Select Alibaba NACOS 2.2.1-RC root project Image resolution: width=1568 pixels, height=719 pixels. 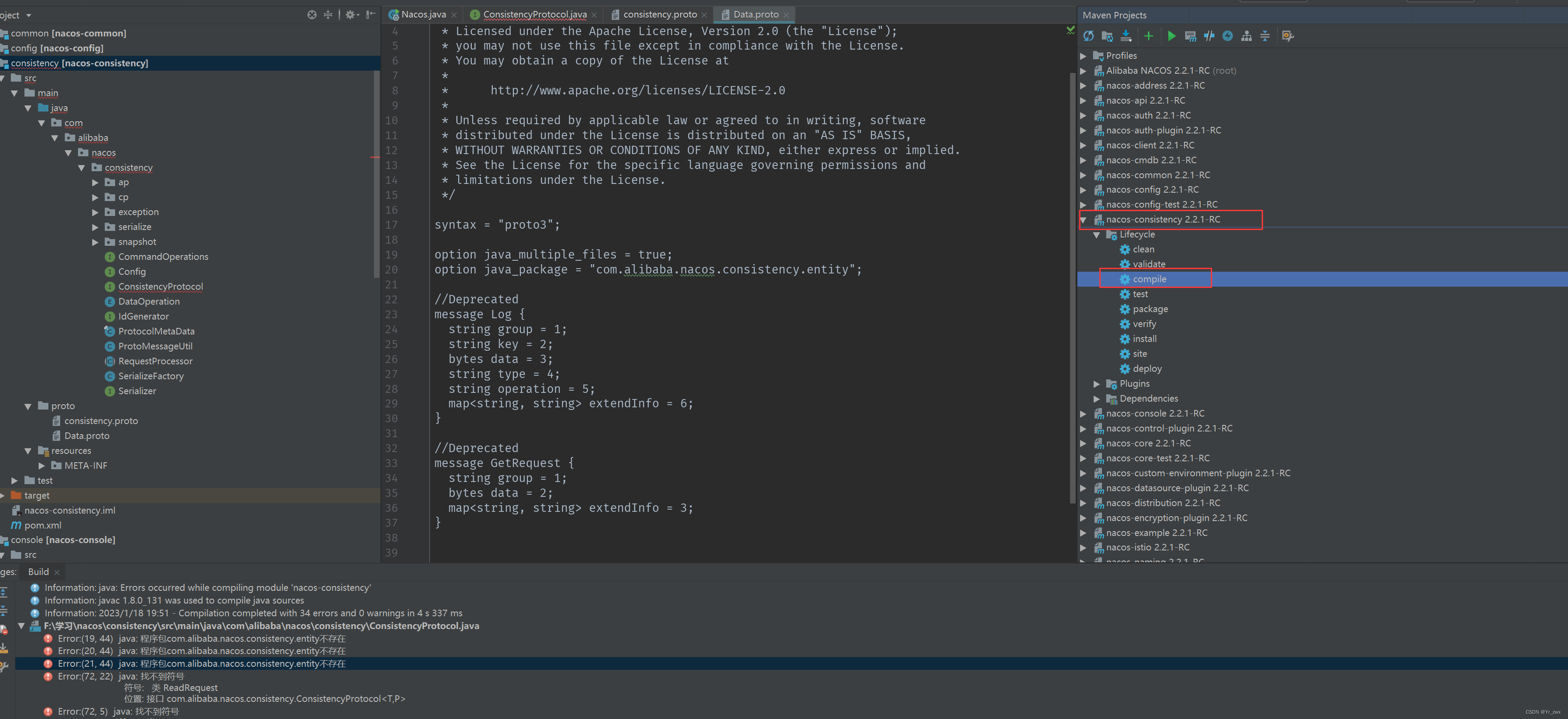(x=1170, y=71)
